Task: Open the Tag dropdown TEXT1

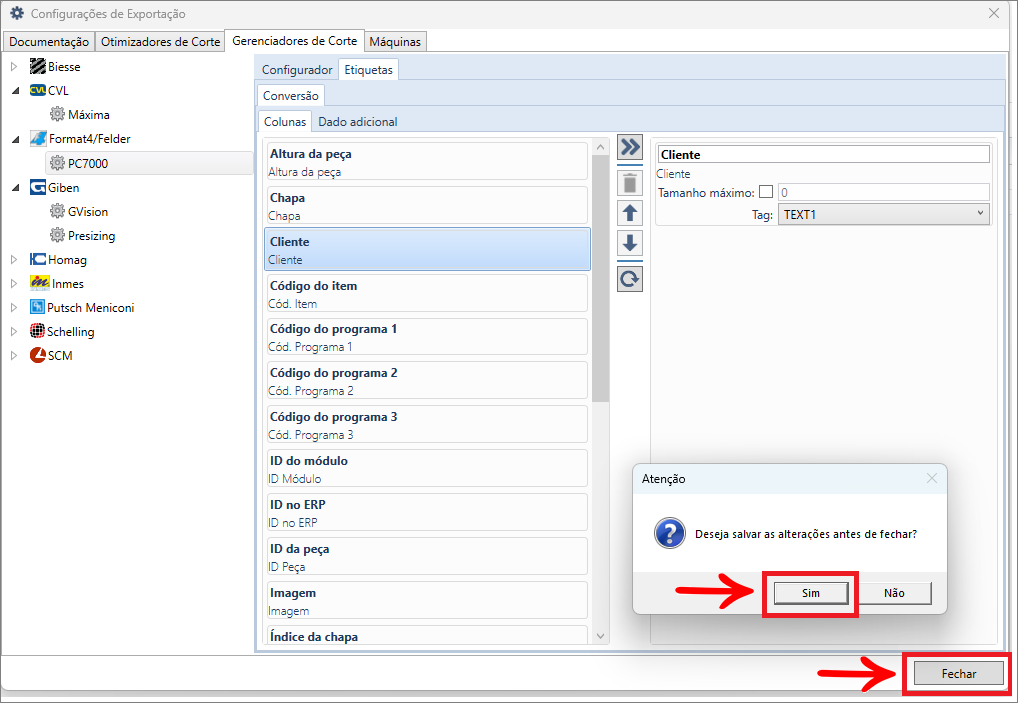Action: 883,214
